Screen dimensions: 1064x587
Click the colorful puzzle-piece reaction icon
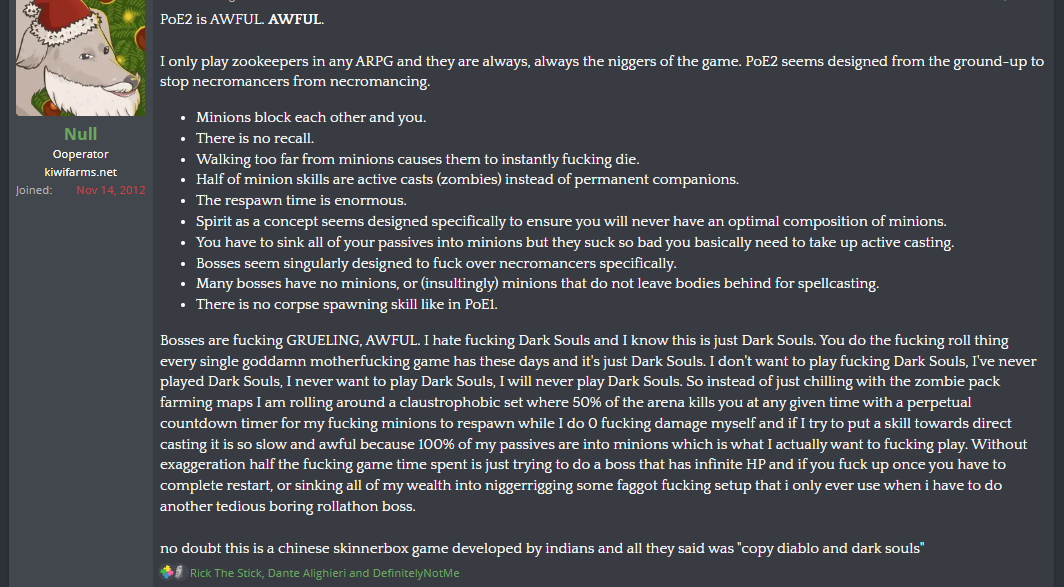pyautogui.click(x=167, y=572)
